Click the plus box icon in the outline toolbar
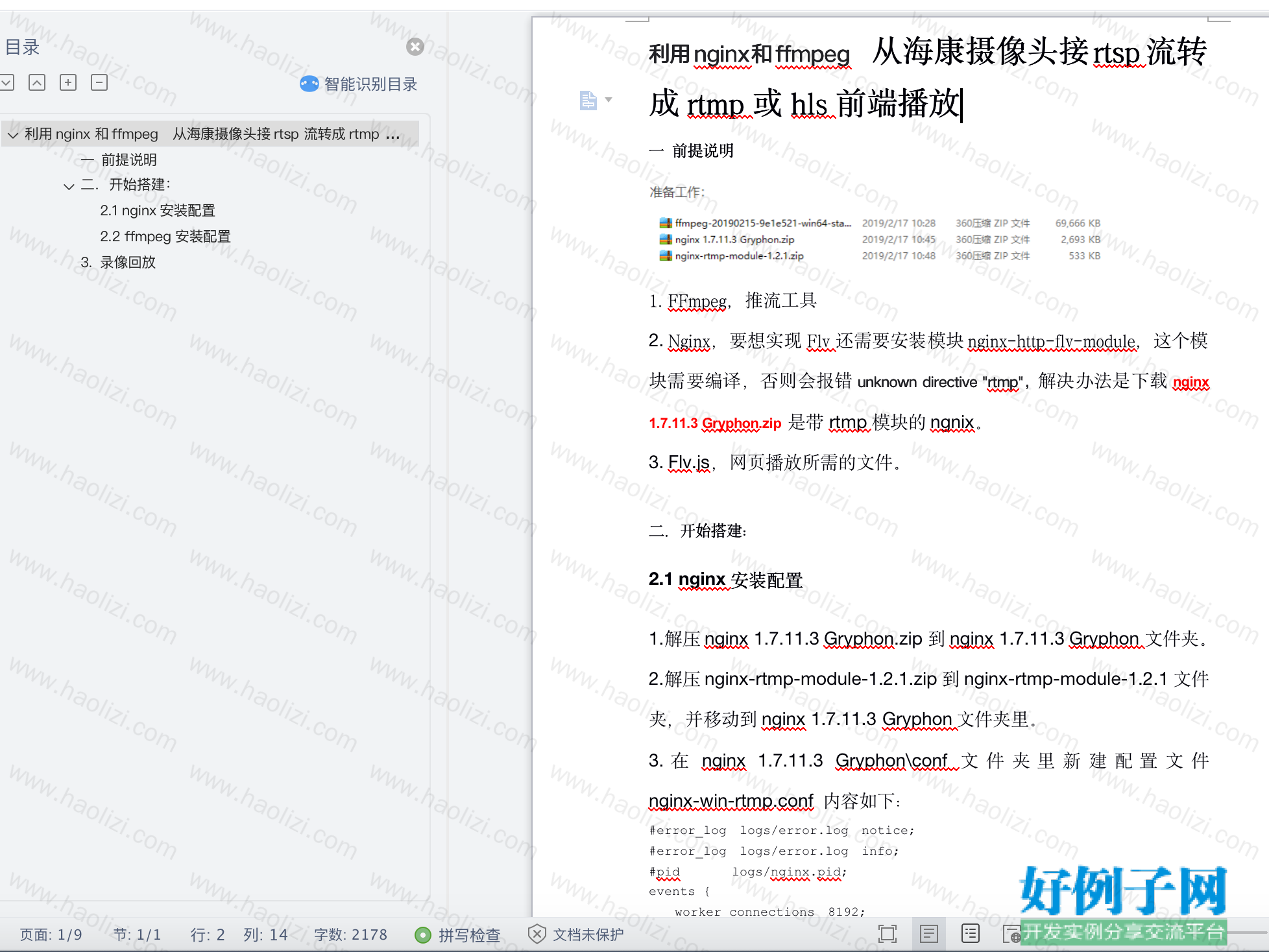This screenshot has width=1269, height=952. coord(68,82)
